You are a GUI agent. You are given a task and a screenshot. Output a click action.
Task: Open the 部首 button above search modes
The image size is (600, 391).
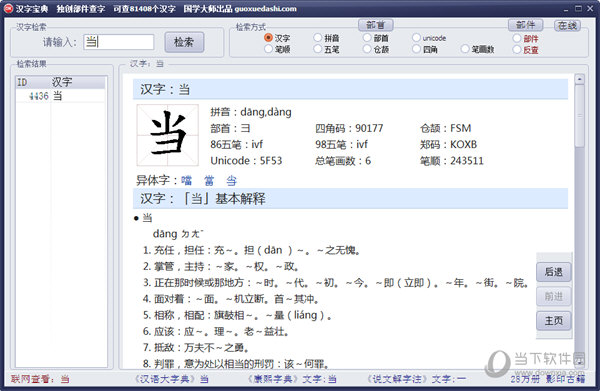[375, 25]
